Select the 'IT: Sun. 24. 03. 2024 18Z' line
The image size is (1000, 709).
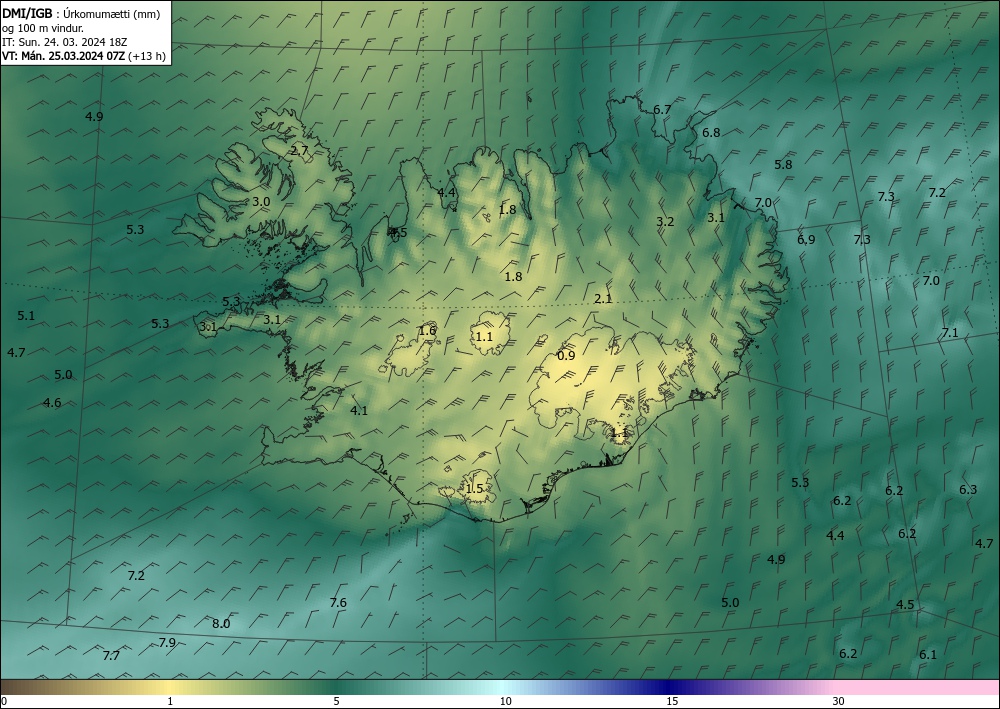tap(64, 42)
